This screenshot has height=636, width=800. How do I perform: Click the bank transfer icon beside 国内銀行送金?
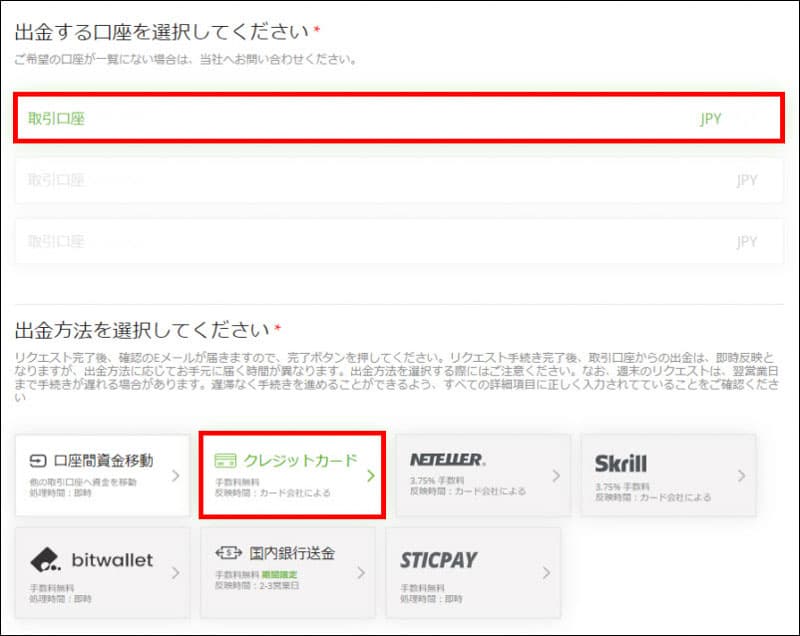(229, 554)
